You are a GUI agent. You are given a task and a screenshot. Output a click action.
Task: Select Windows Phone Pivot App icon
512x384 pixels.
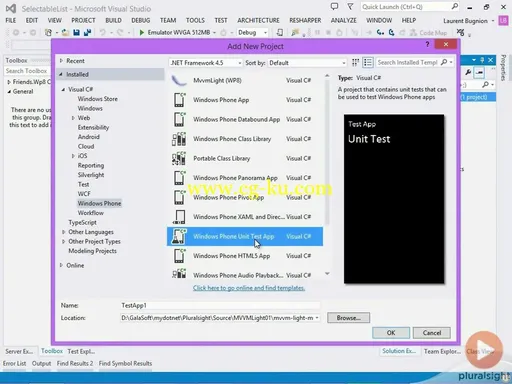179,197
